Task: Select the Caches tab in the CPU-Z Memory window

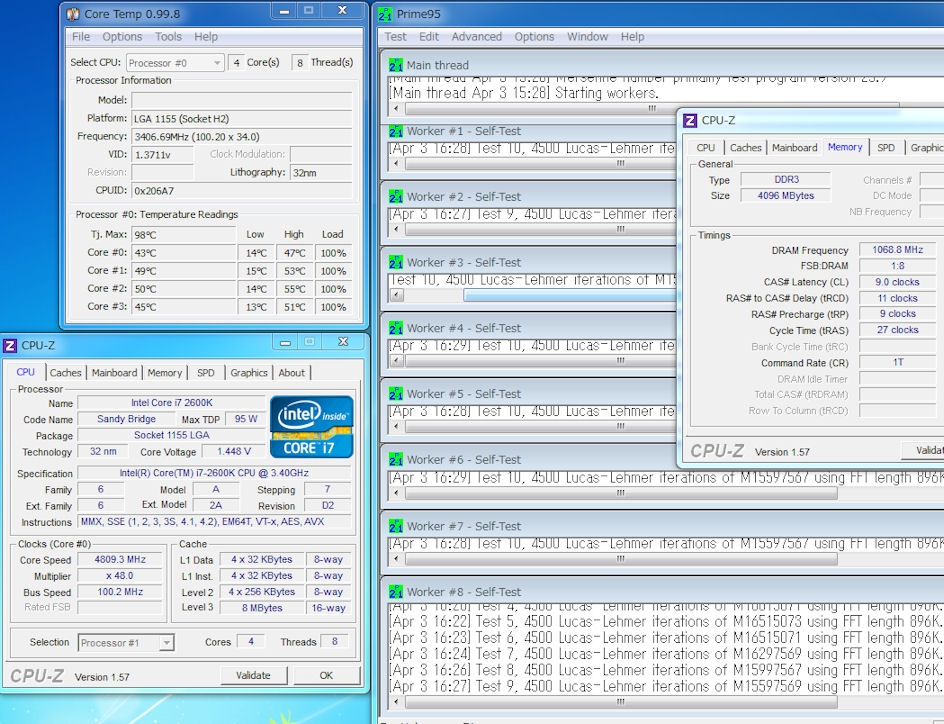Action: [745, 147]
